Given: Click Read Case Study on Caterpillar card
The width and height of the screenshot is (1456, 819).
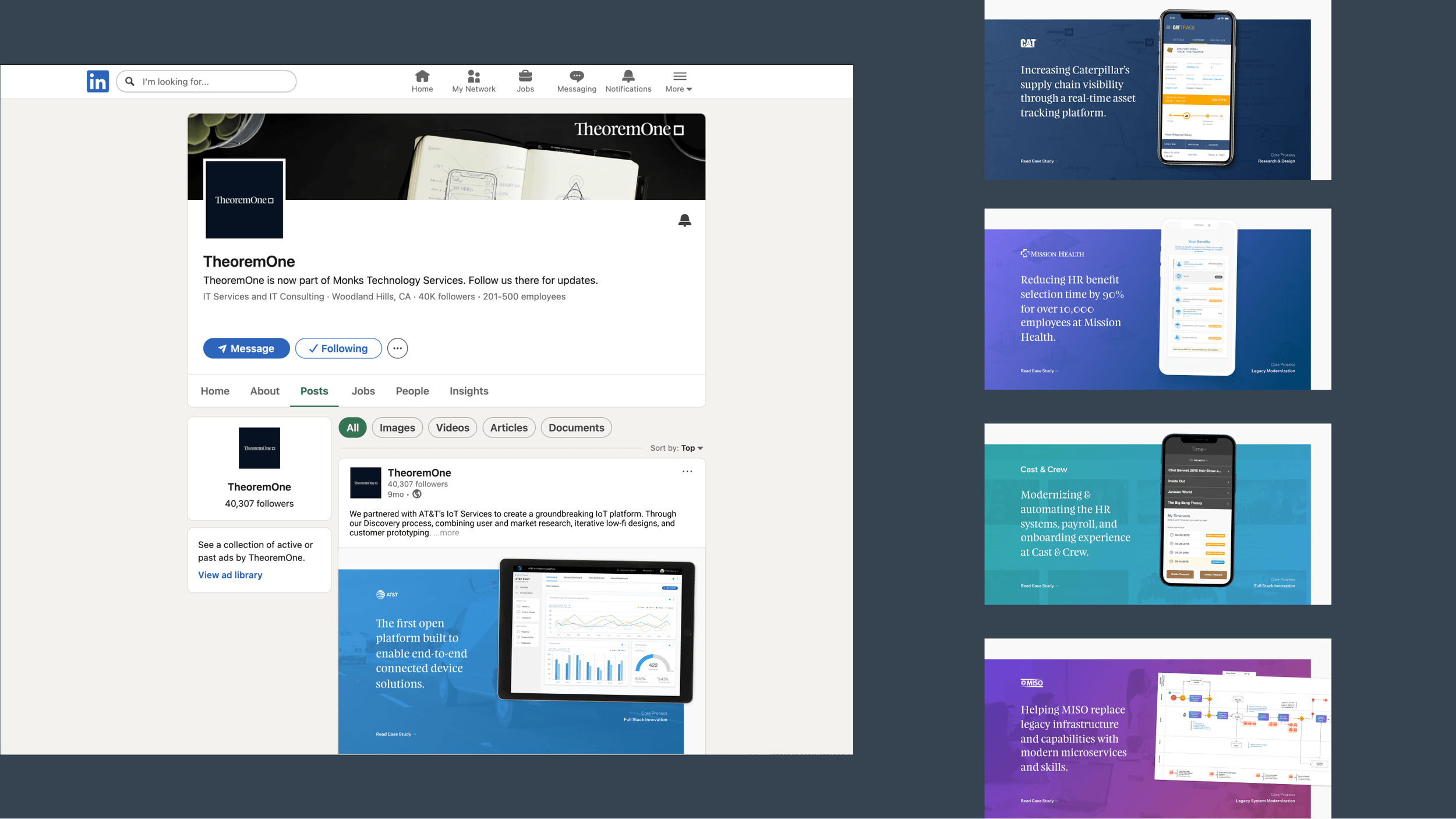Looking at the screenshot, I should pyautogui.click(x=1040, y=161).
